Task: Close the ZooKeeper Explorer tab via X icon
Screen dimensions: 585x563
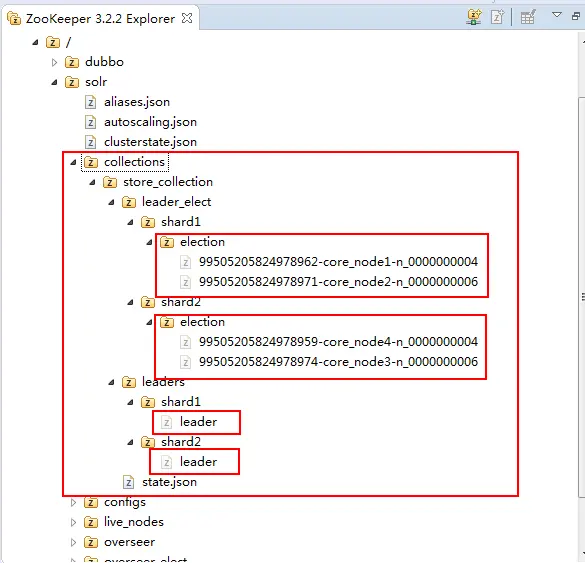Action: tap(187, 18)
